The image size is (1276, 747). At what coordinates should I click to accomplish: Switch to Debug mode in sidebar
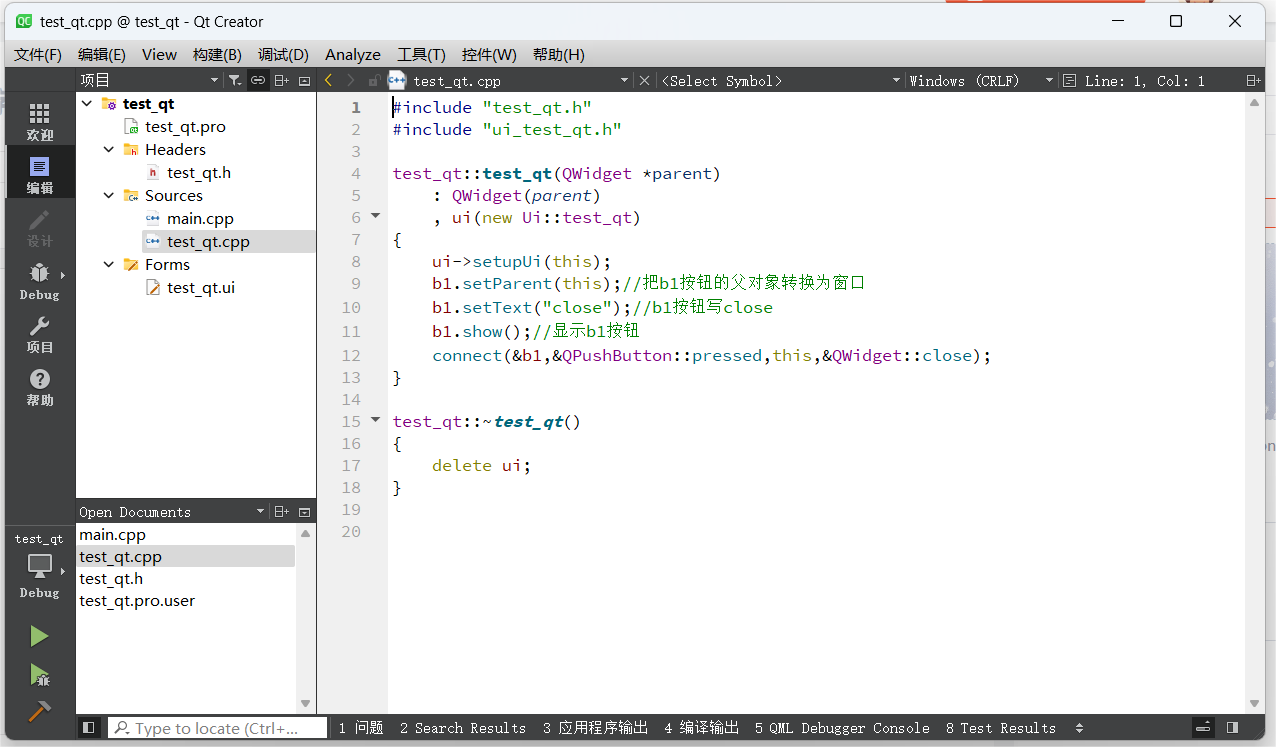(39, 280)
